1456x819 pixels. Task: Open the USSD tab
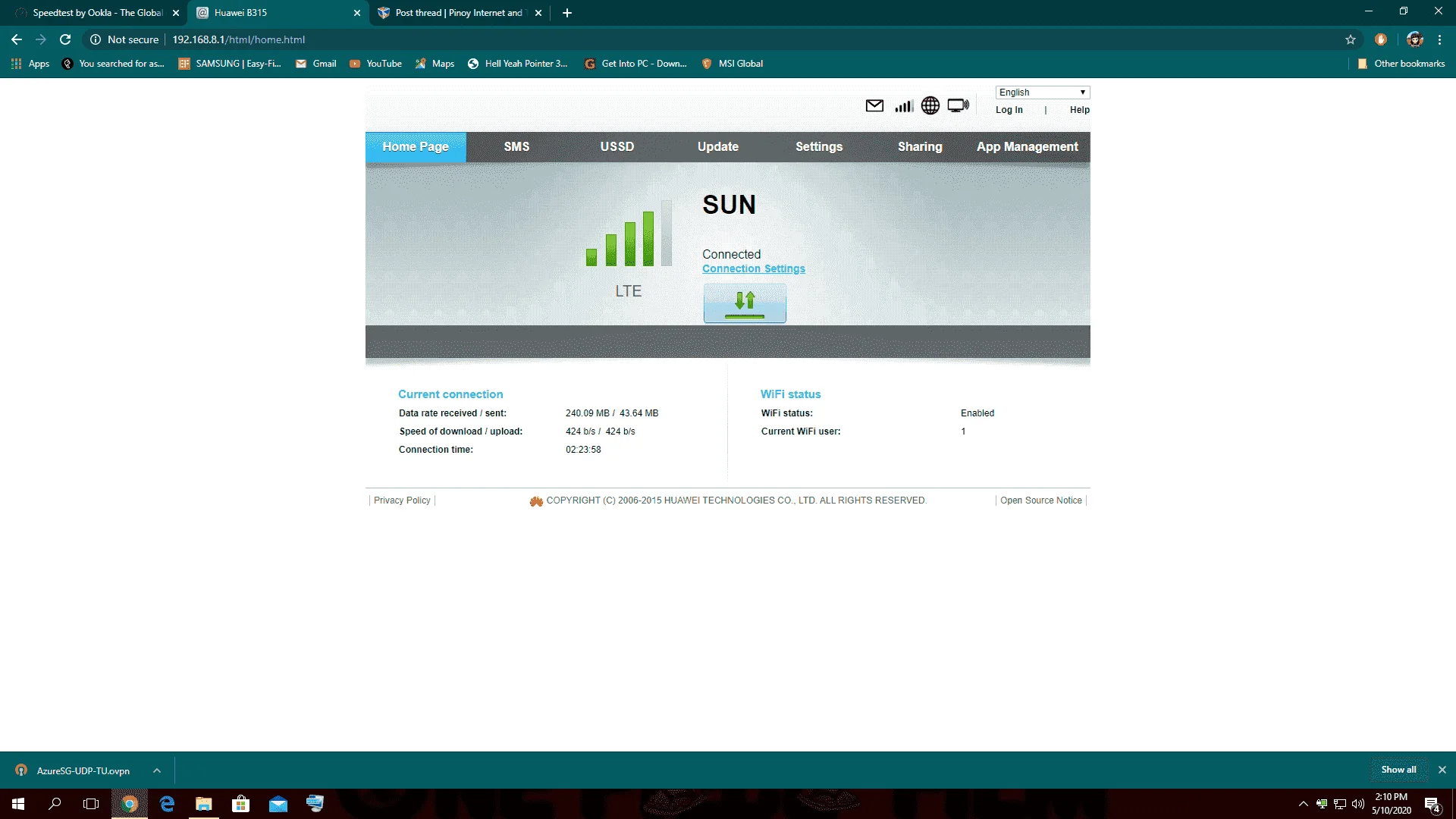point(617,147)
